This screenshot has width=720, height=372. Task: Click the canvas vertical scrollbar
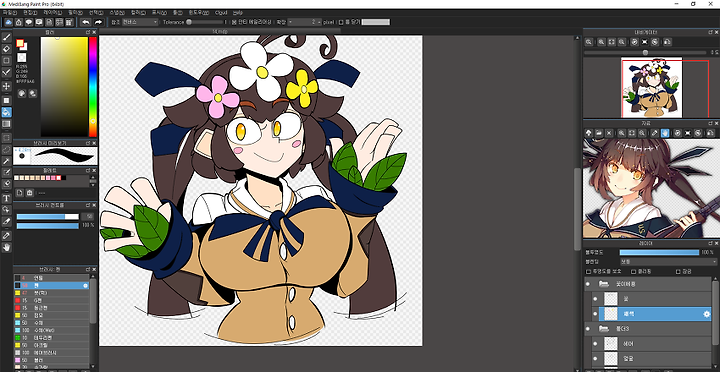coord(577,209)
